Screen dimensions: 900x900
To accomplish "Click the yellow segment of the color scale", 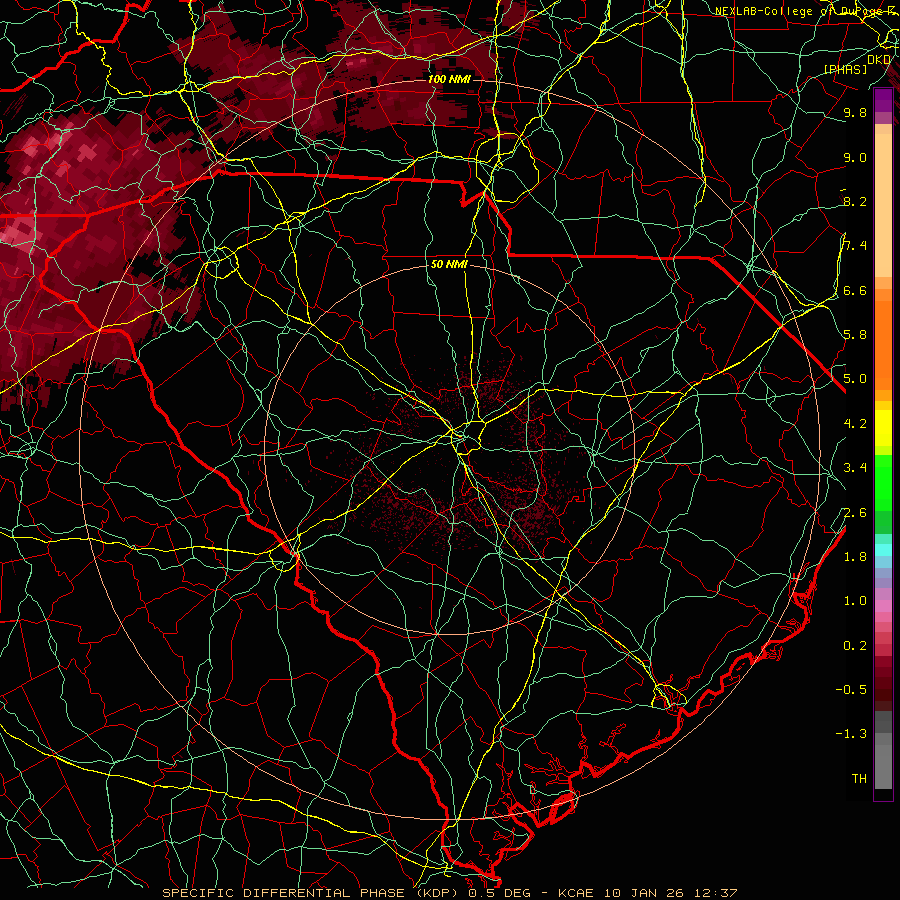I will (883, 428).
